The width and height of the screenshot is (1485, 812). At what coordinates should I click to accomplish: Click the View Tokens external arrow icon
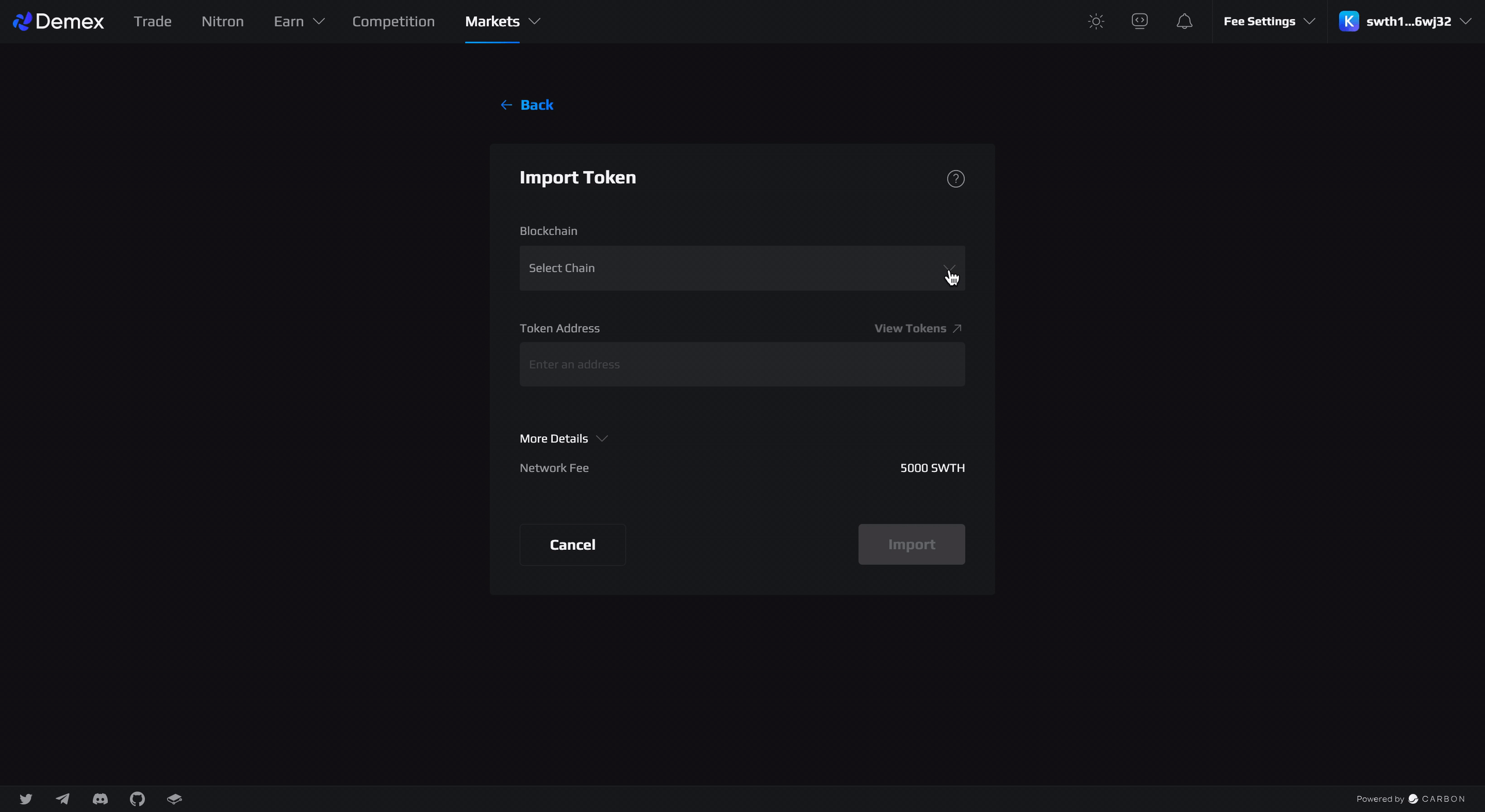tap(957, 328)
